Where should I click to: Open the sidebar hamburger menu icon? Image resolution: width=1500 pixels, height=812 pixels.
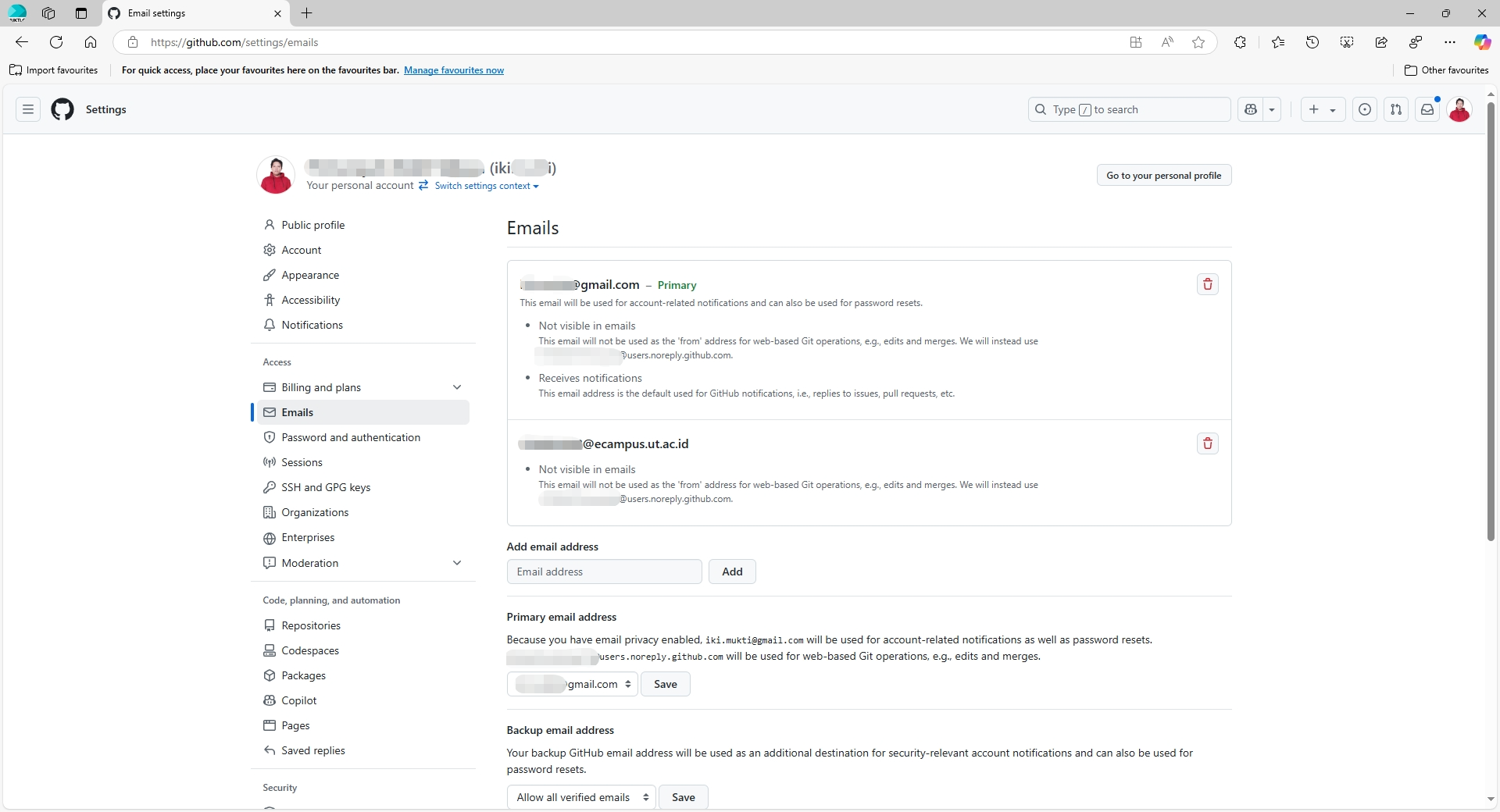click(x=27, y=109)
